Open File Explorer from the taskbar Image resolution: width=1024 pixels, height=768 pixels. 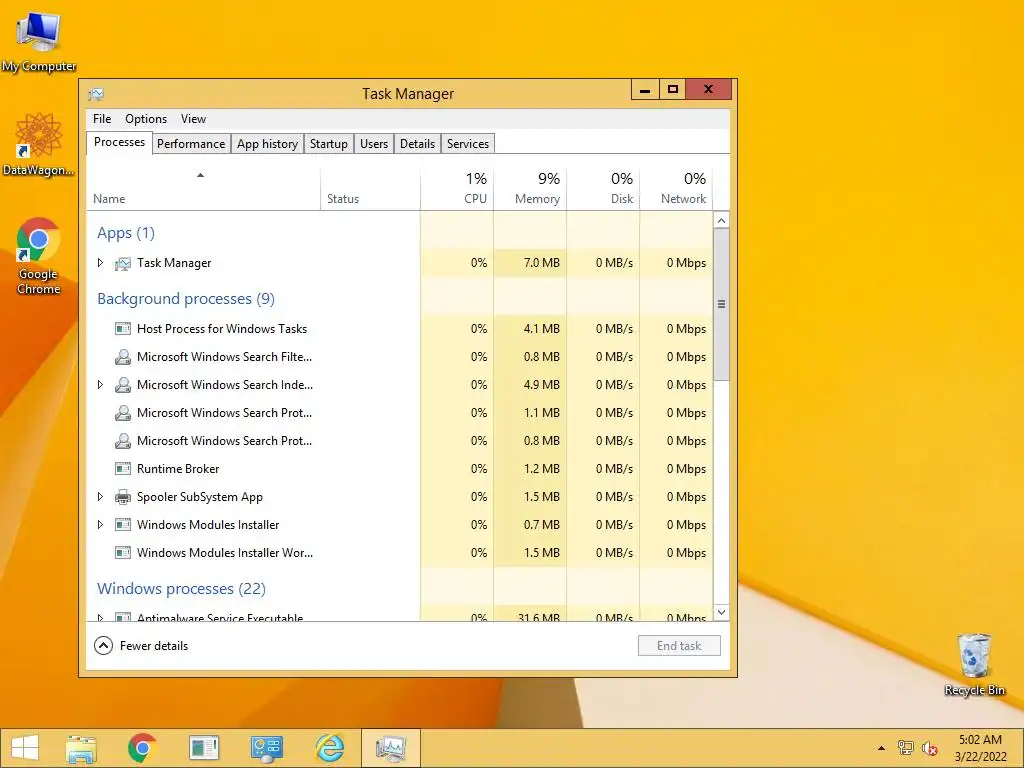[81, 748]
